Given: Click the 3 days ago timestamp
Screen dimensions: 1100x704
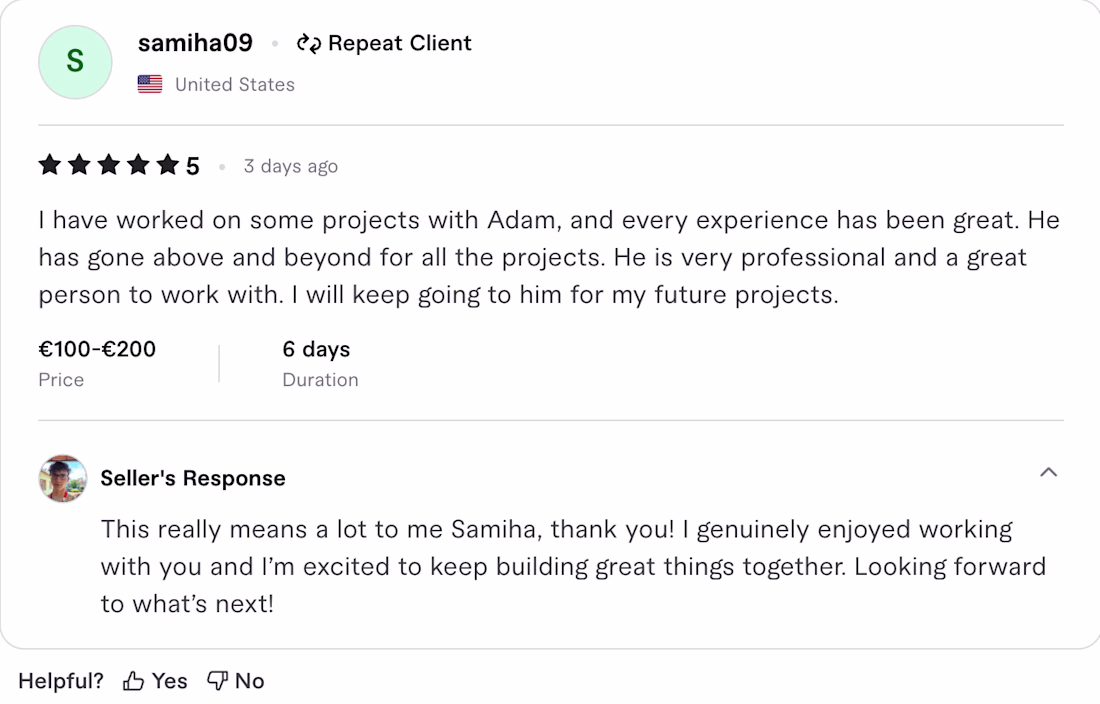Looking at the screenshot, I should pyautogui.click(x=290, y=166).
